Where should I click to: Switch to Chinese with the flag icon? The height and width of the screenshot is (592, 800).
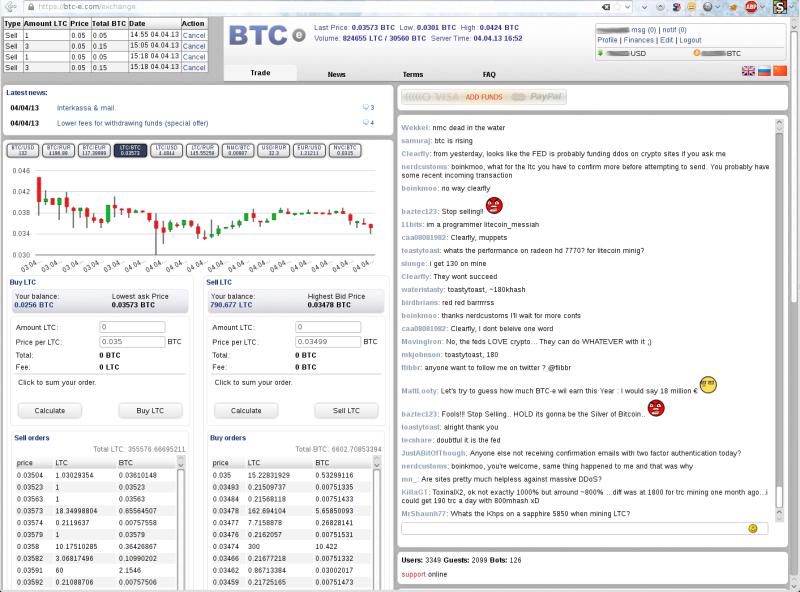[x=780, y=70]
